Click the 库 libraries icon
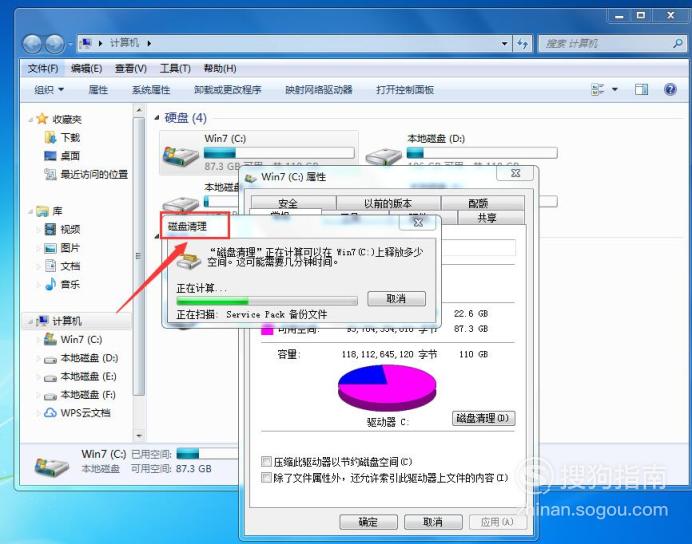Screen dimensions: 692x544 (42, 211)
